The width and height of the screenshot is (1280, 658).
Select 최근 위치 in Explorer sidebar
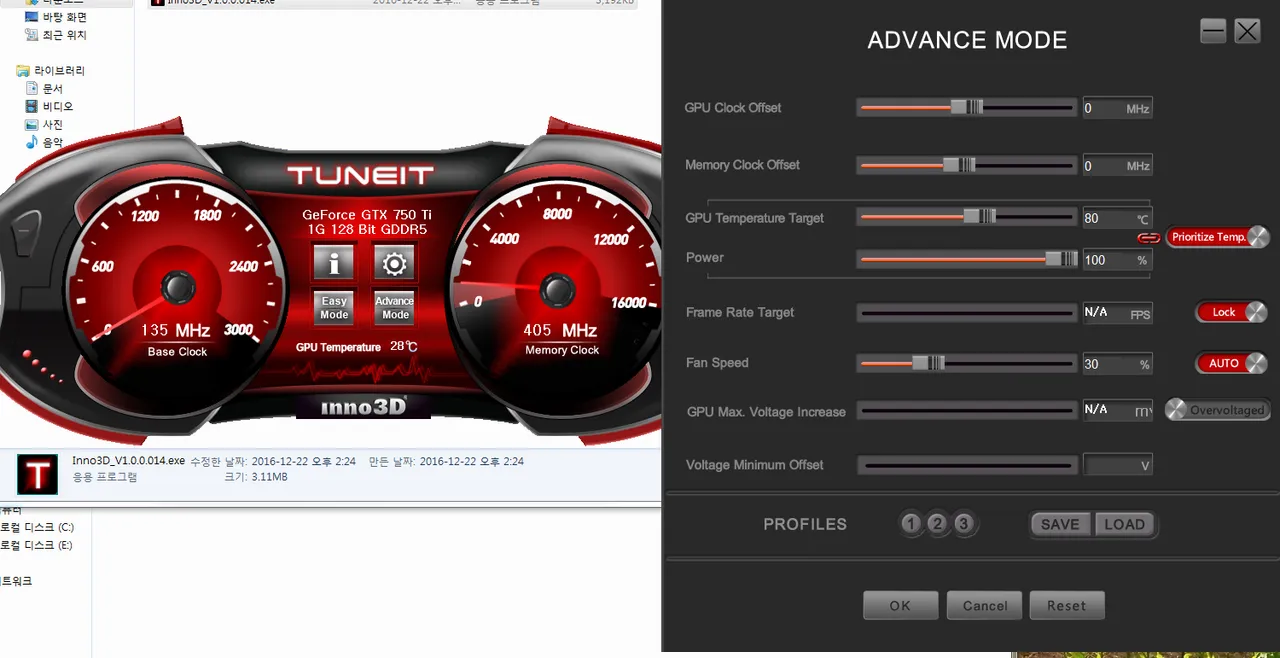click(x=56, y=35)
